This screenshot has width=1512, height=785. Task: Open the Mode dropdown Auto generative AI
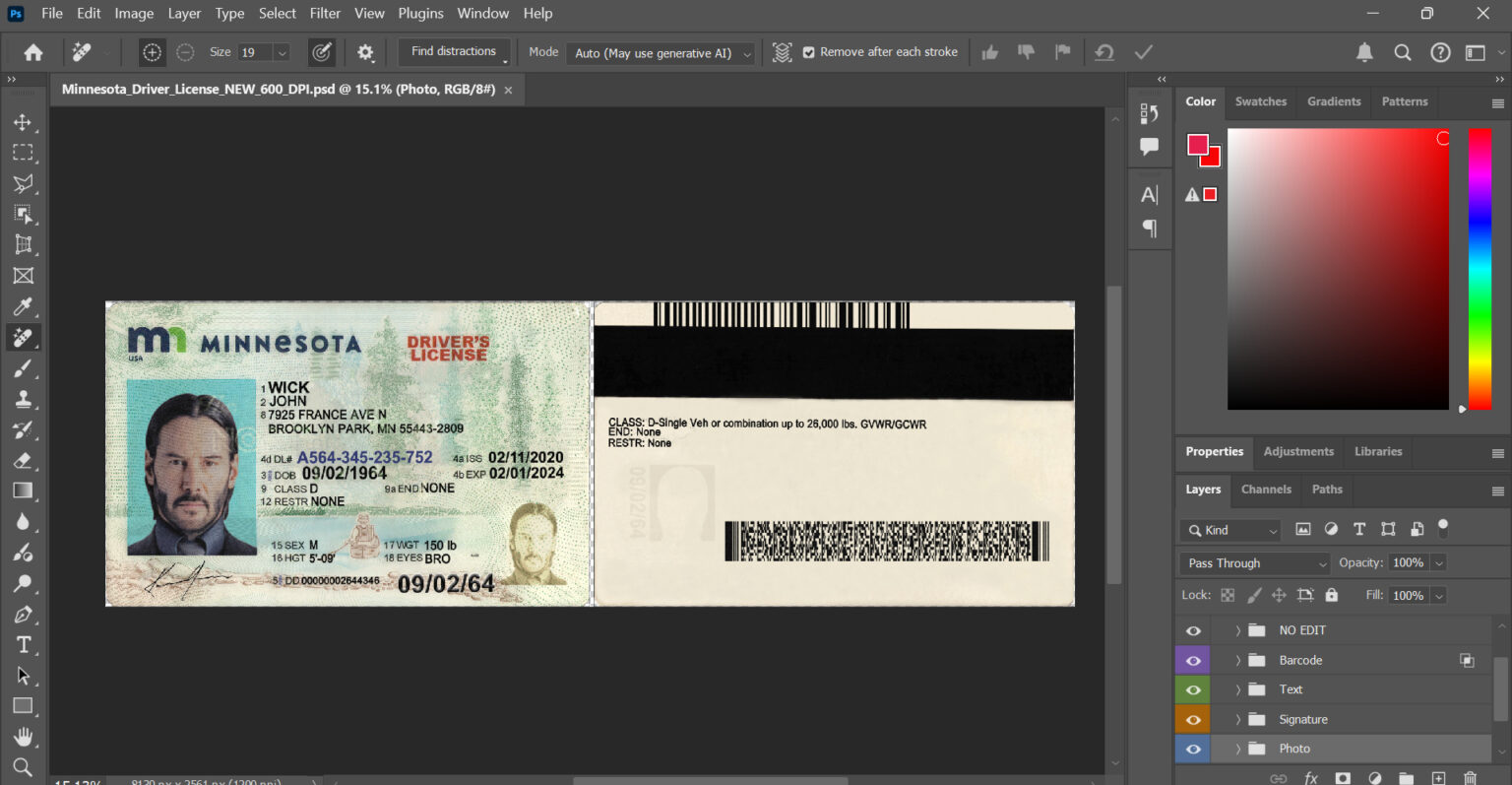pos(661,53)
